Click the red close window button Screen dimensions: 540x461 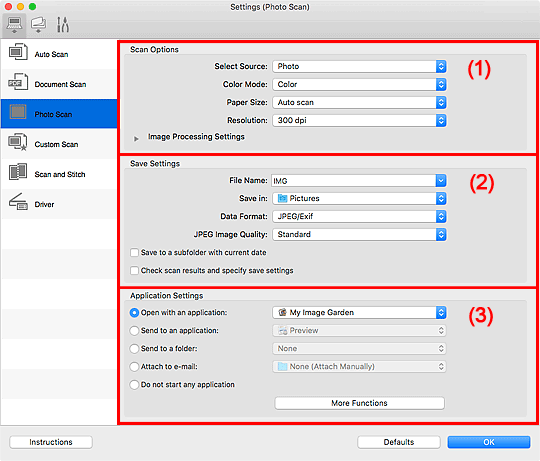(x=9, y=7)
